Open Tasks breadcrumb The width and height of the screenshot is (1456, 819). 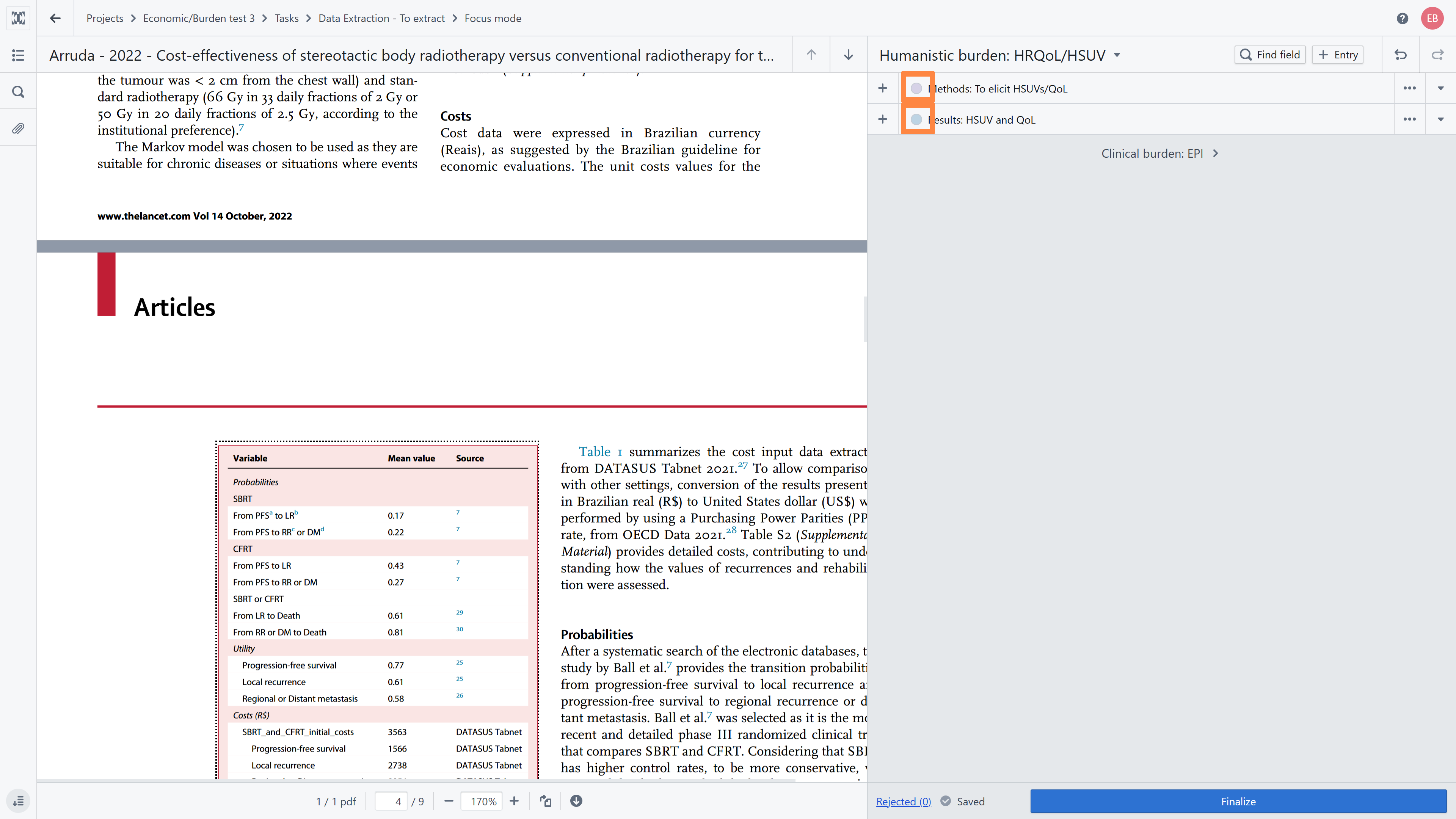coord(287,18)
